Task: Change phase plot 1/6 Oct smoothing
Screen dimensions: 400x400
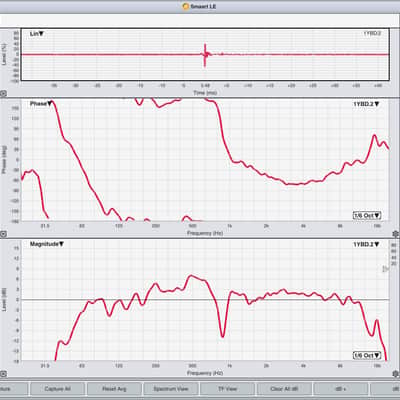Action: tap(367, 215)
